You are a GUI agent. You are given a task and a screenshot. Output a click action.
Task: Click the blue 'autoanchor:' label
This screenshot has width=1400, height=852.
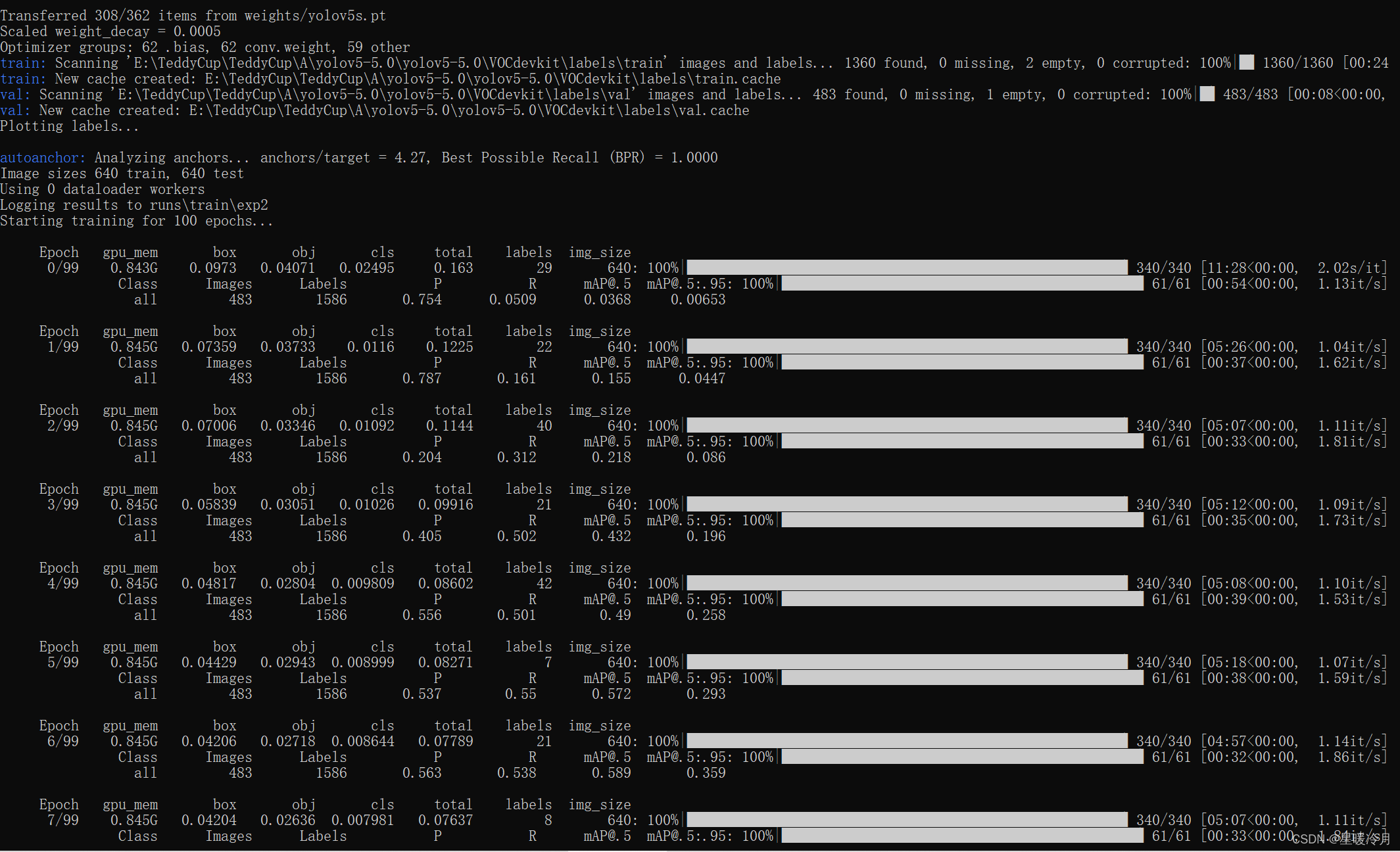point(43,158)
